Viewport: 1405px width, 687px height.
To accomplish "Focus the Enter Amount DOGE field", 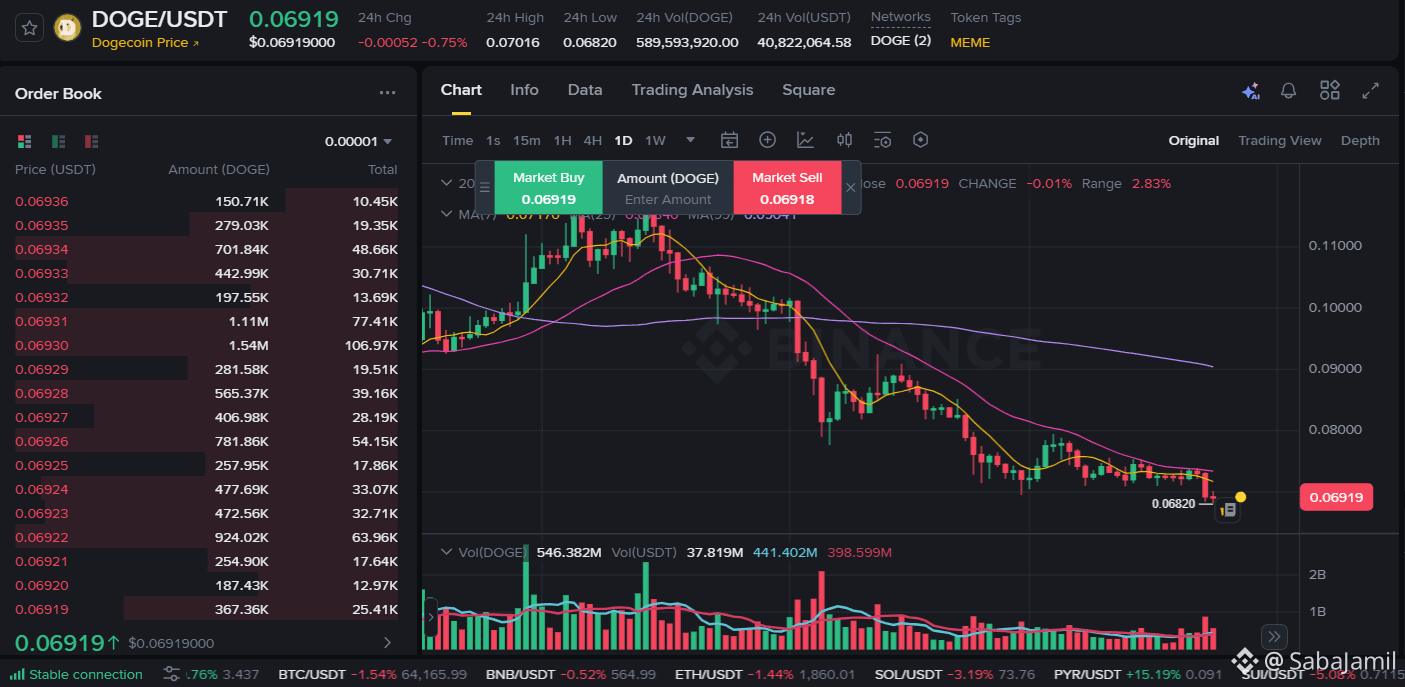I will [668, 199].
